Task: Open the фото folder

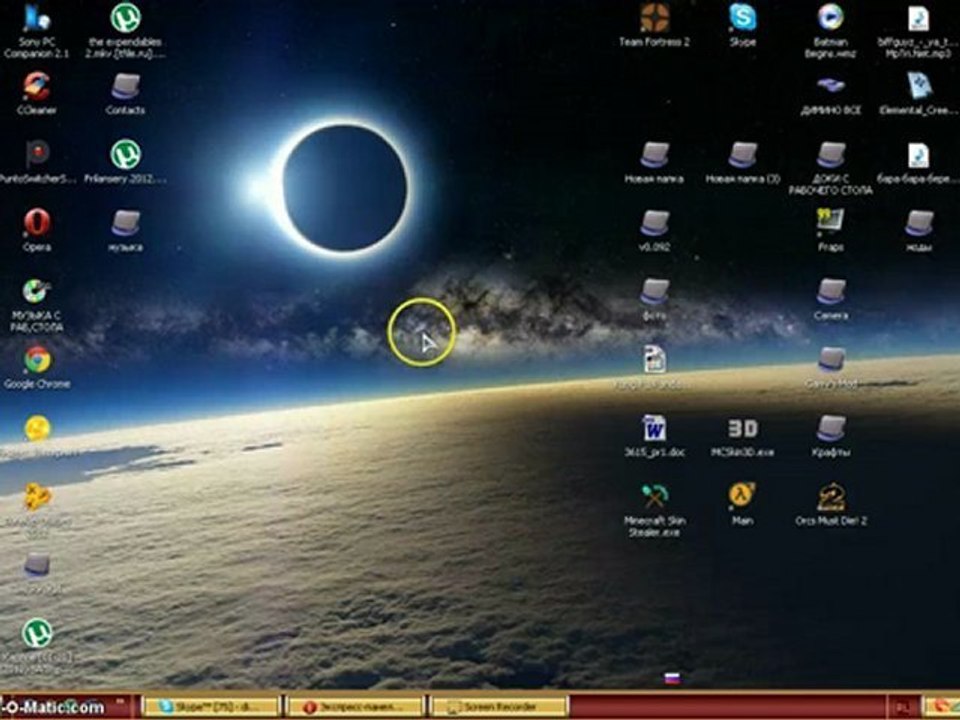Action: click(654, 291)
